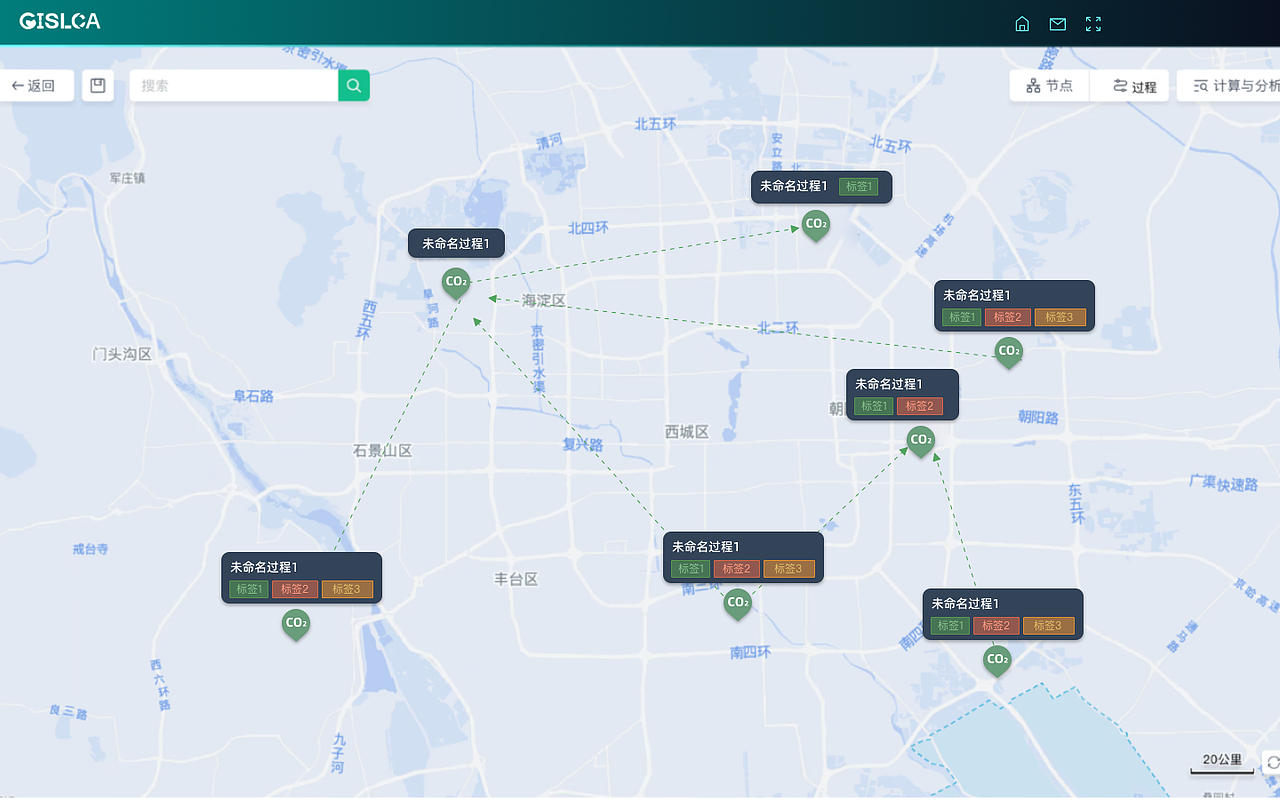
Task: Click the GISLCA logo
Action: click(x=60, y=21)
